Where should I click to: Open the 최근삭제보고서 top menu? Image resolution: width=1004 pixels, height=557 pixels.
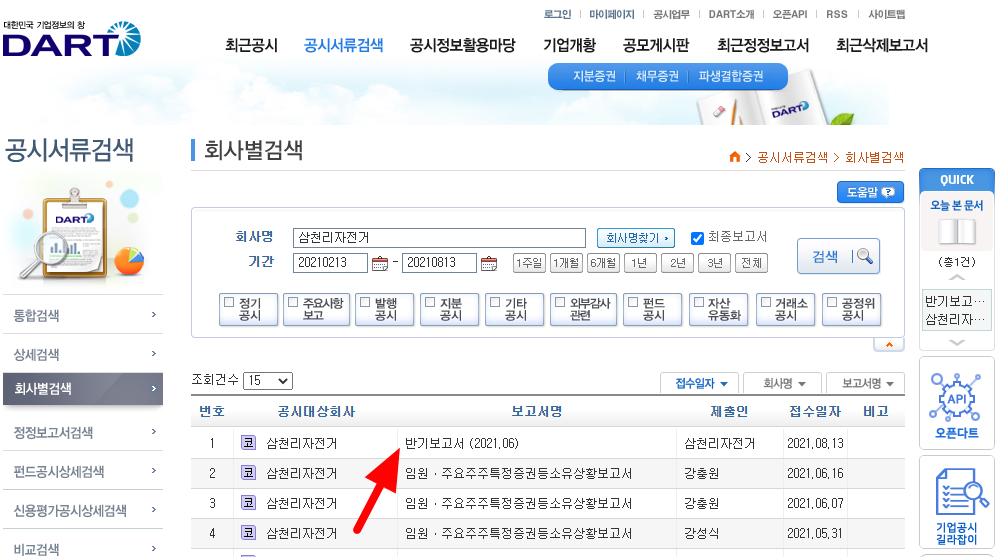pyautogui.click(x=882, y=45)
